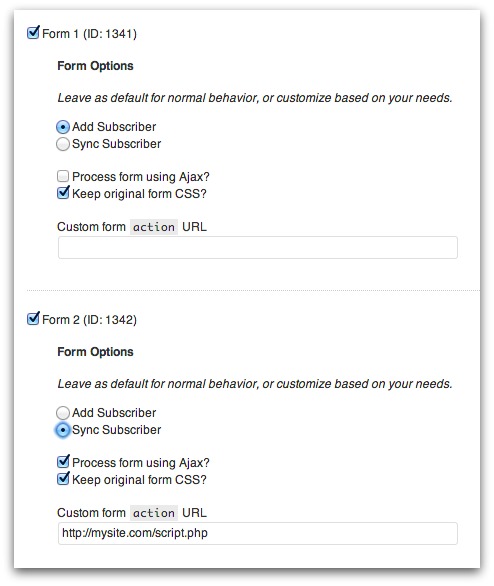
Task: Uncheck the Form 2 (ID: 1342) checkbox
Action: [33, 319]
